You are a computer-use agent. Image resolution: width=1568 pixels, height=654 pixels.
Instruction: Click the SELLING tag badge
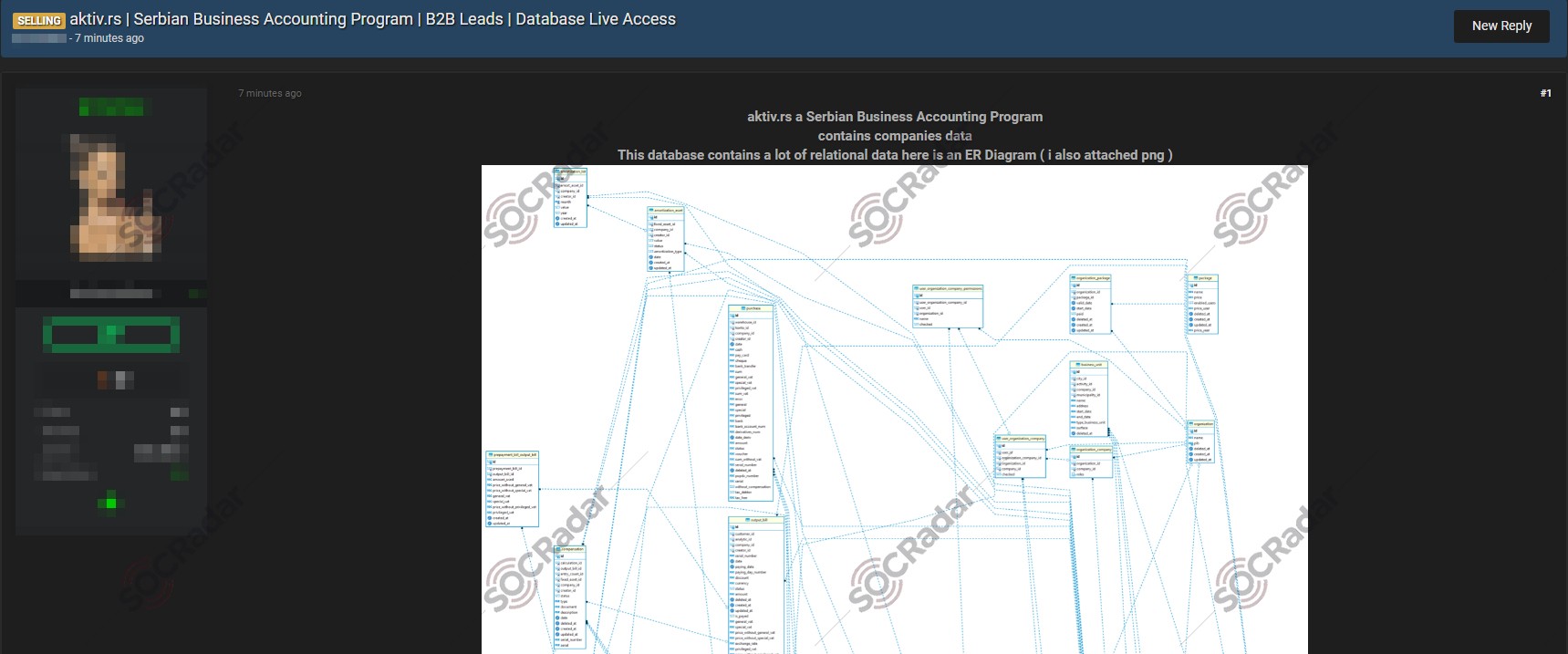tap(39, 20)
